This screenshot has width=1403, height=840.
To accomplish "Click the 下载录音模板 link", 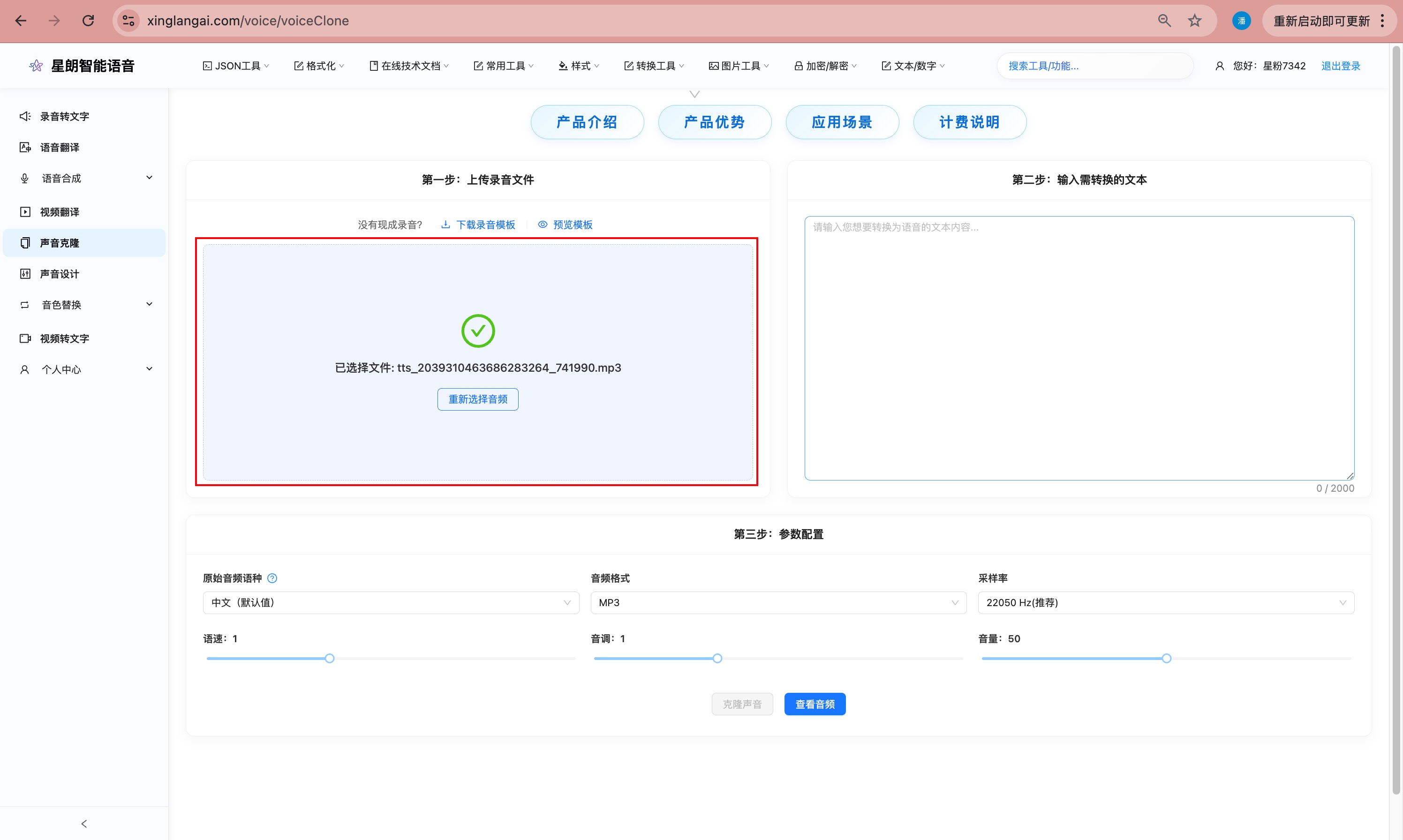I will [x=485, y=225].
